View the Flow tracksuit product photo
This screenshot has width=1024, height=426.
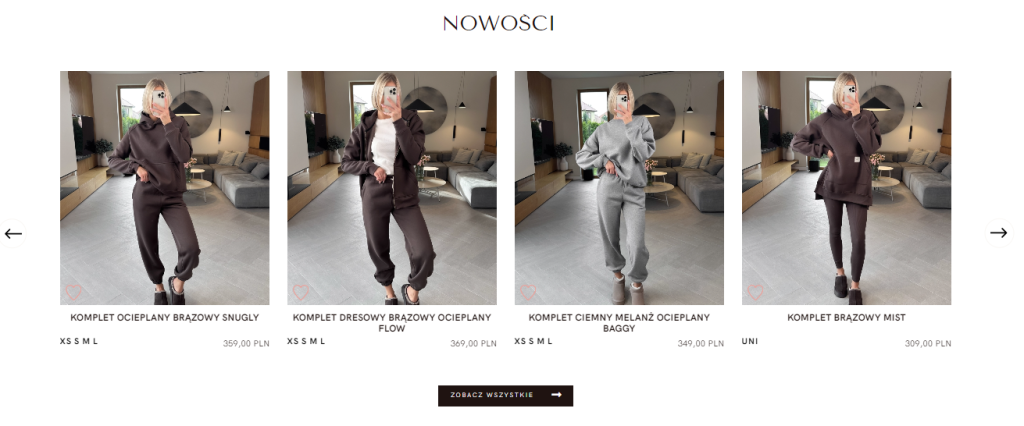tap(392, 188)
